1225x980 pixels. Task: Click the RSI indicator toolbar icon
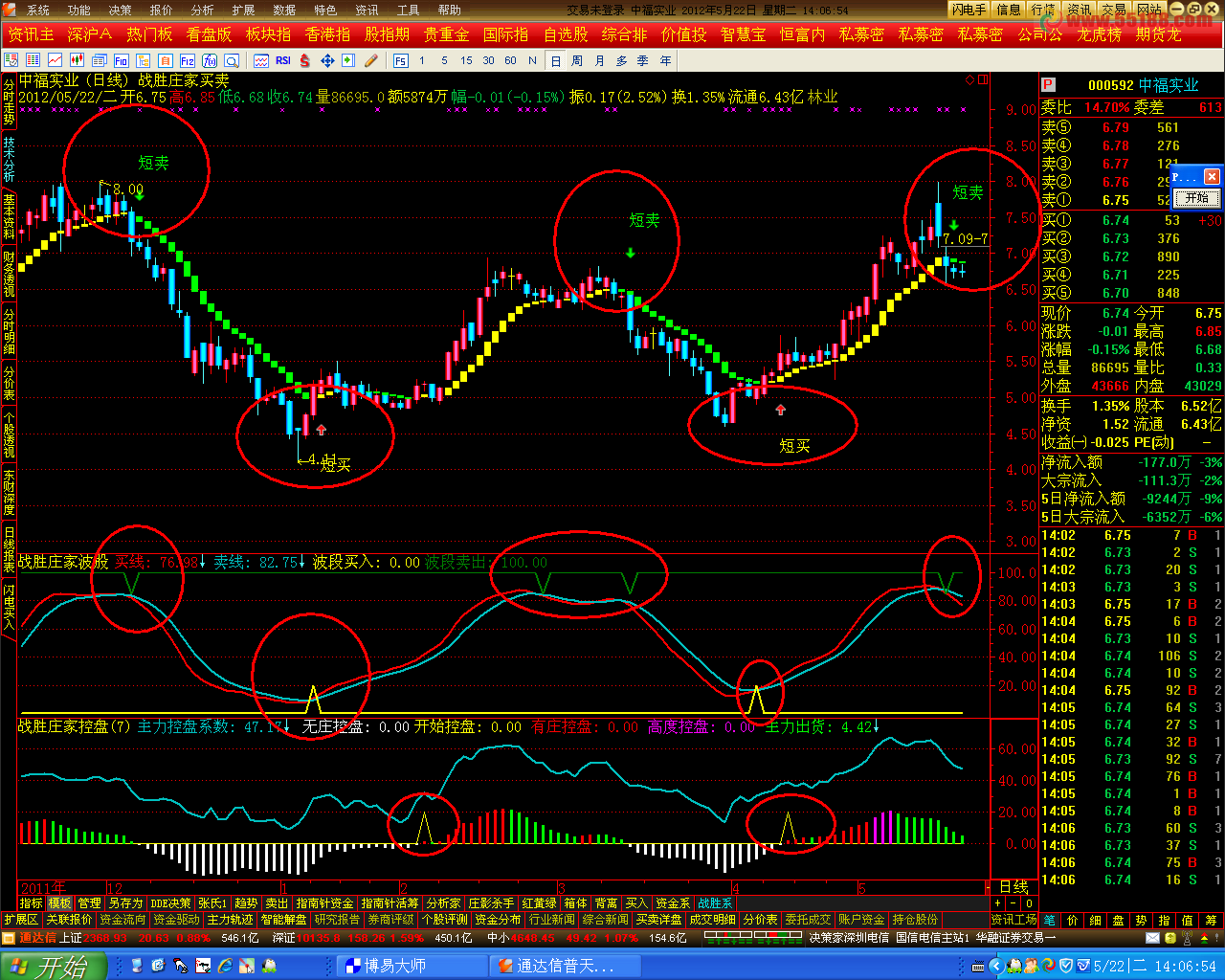click(x=283, y=60)
